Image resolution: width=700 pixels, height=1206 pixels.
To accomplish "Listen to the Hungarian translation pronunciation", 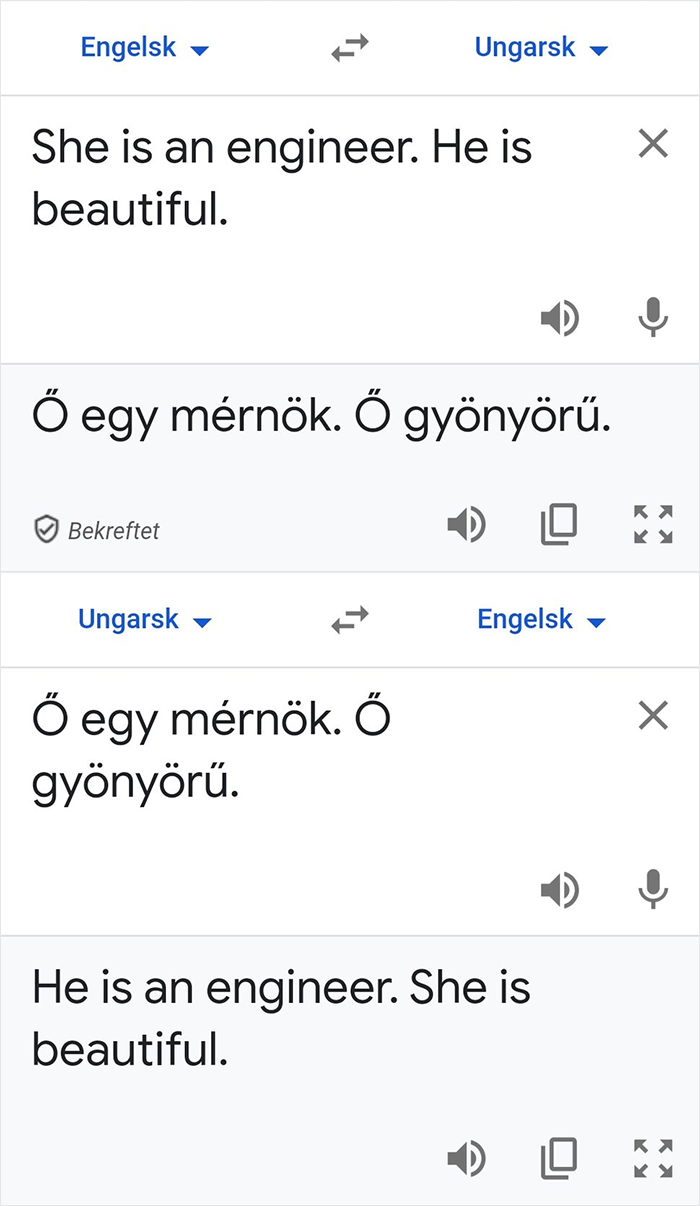I will coord(467,524).
